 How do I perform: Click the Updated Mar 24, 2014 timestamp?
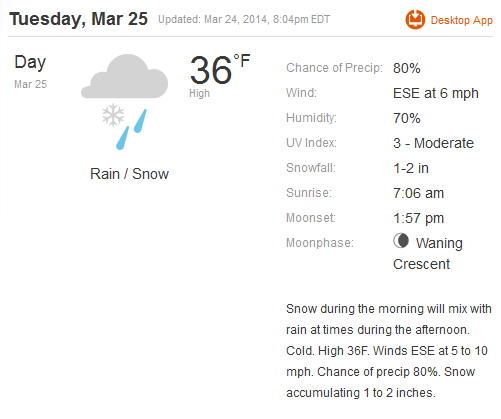coord(244,19)
